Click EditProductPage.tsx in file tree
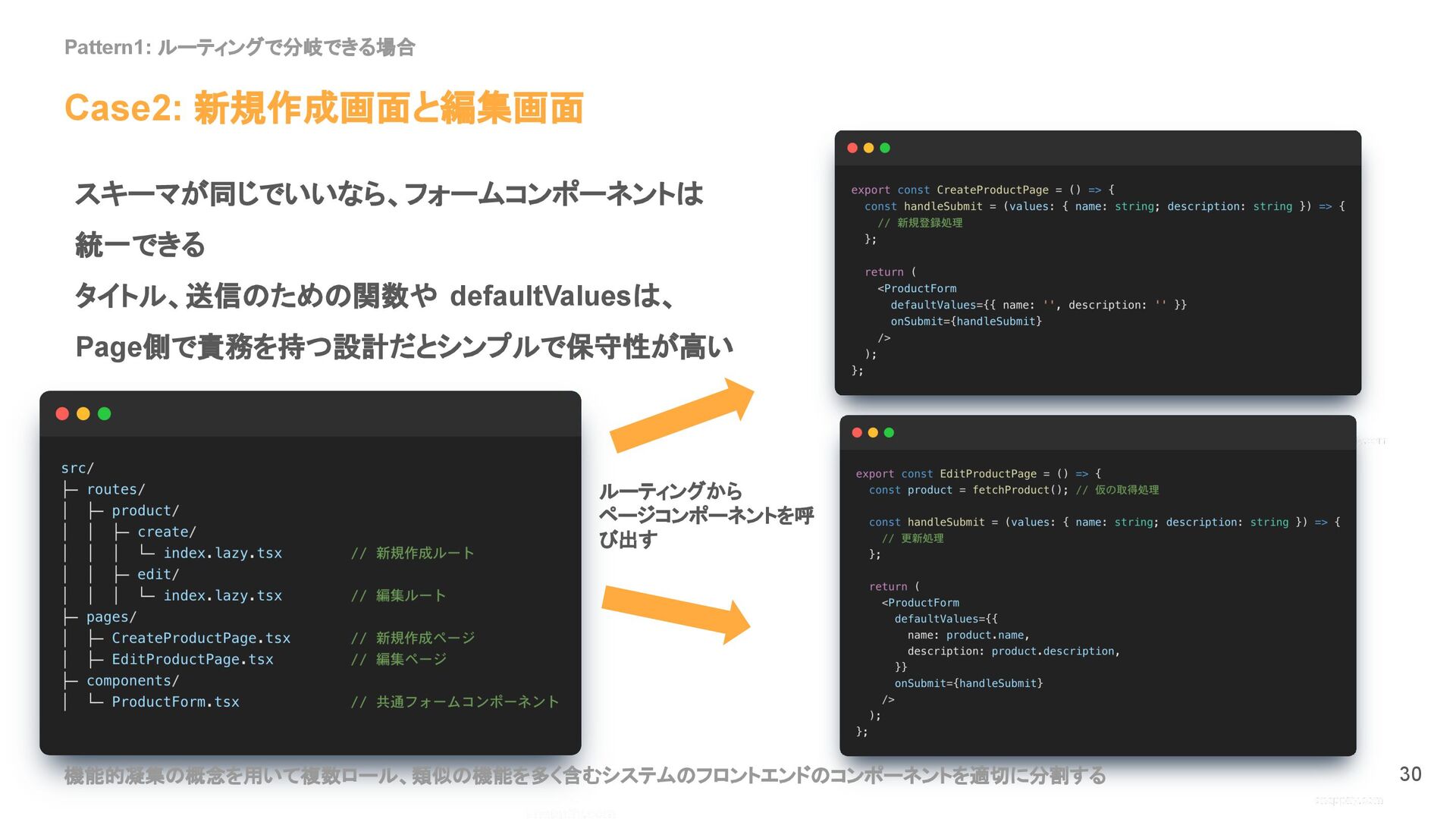 pyautogui.click(x=193, y=659)
